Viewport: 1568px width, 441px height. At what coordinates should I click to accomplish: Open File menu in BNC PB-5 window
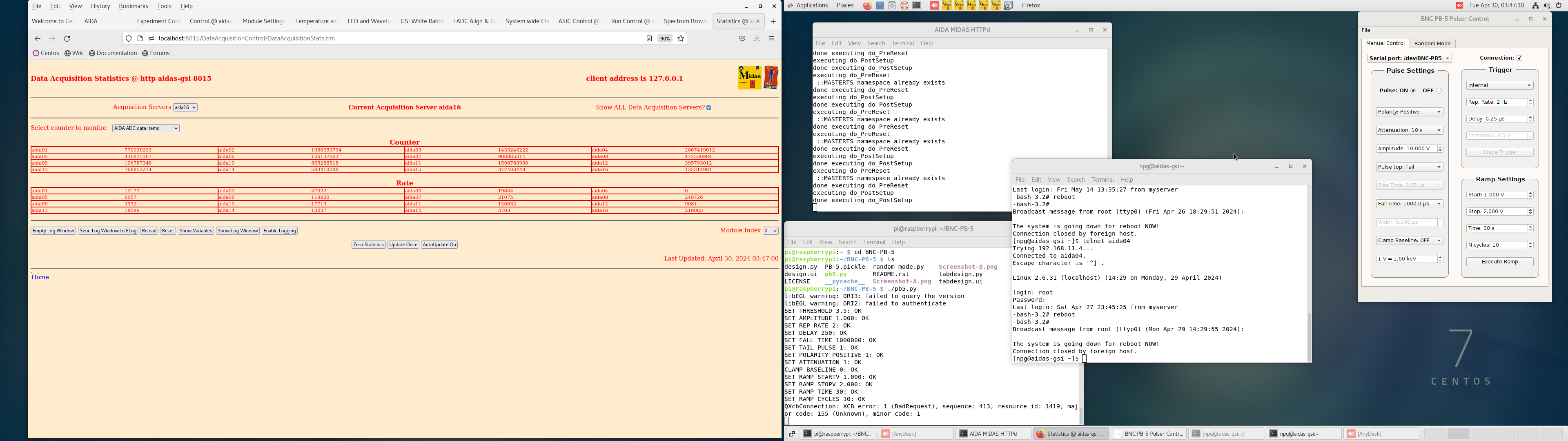[1366, 31]
